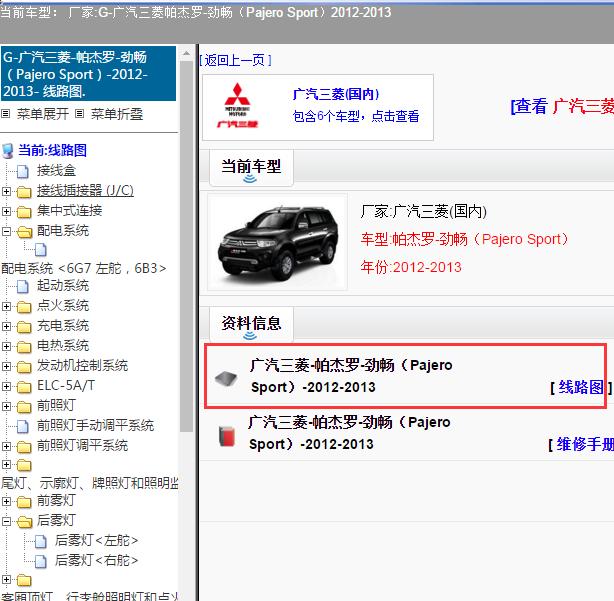Click the open folder icon of 后雾灯
Image resolution: width=614 pixels, height=601 pixels.
(24, 522)
